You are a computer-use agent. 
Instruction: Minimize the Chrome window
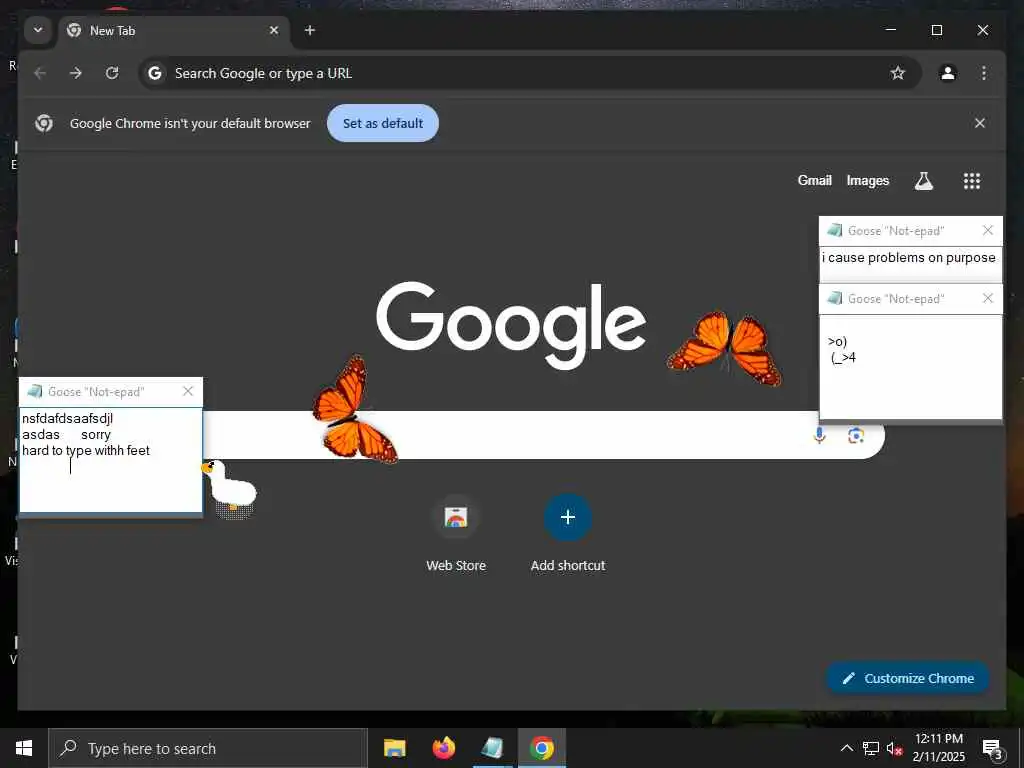[x=890, y=30]
